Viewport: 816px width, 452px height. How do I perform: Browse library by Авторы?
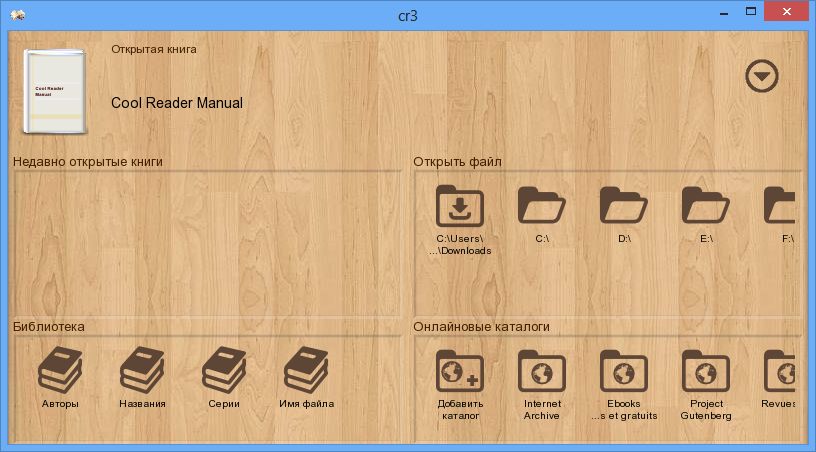point(60,370)
